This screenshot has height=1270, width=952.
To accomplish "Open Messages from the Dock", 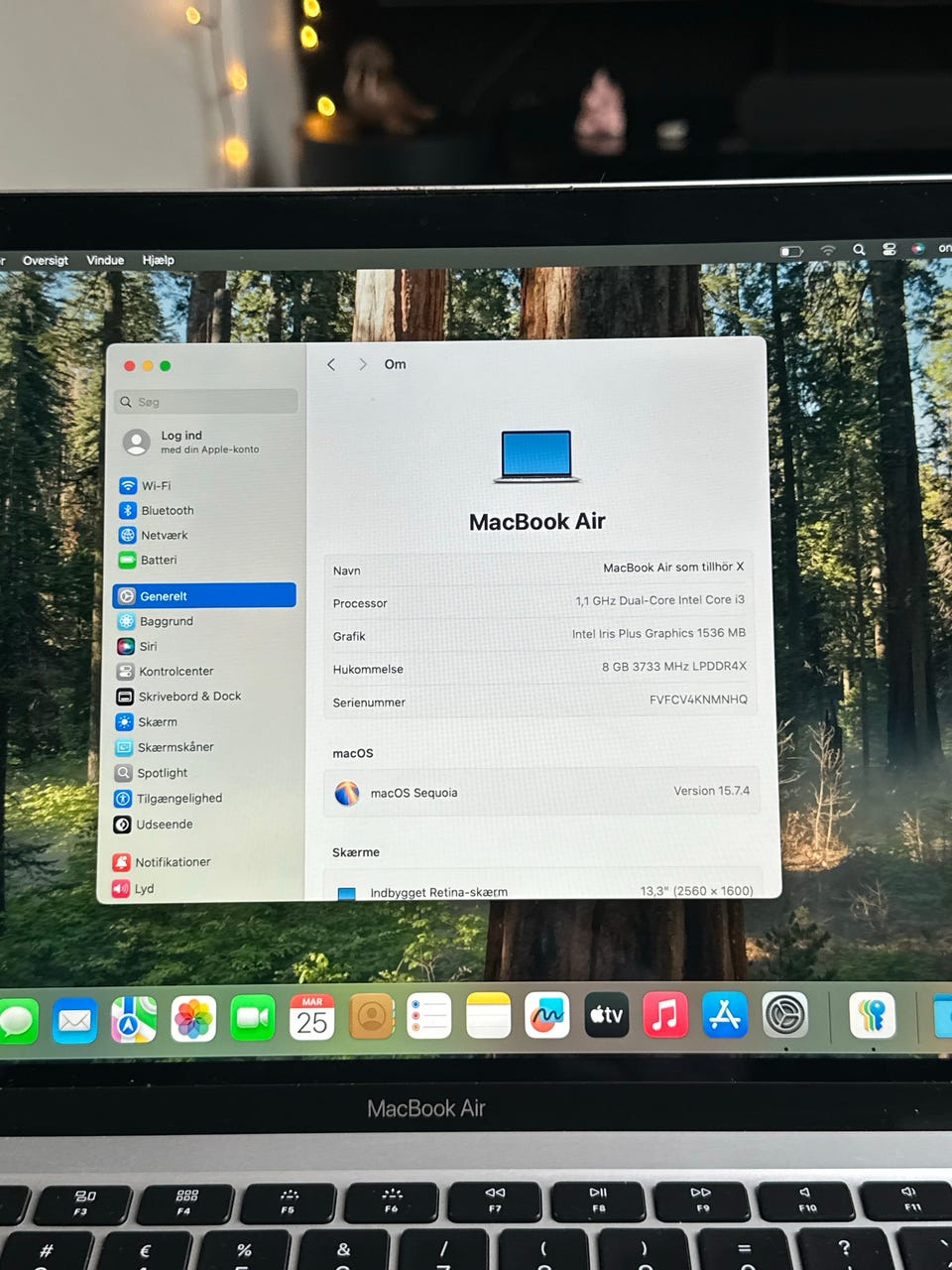I will (x=18, y=1021).
